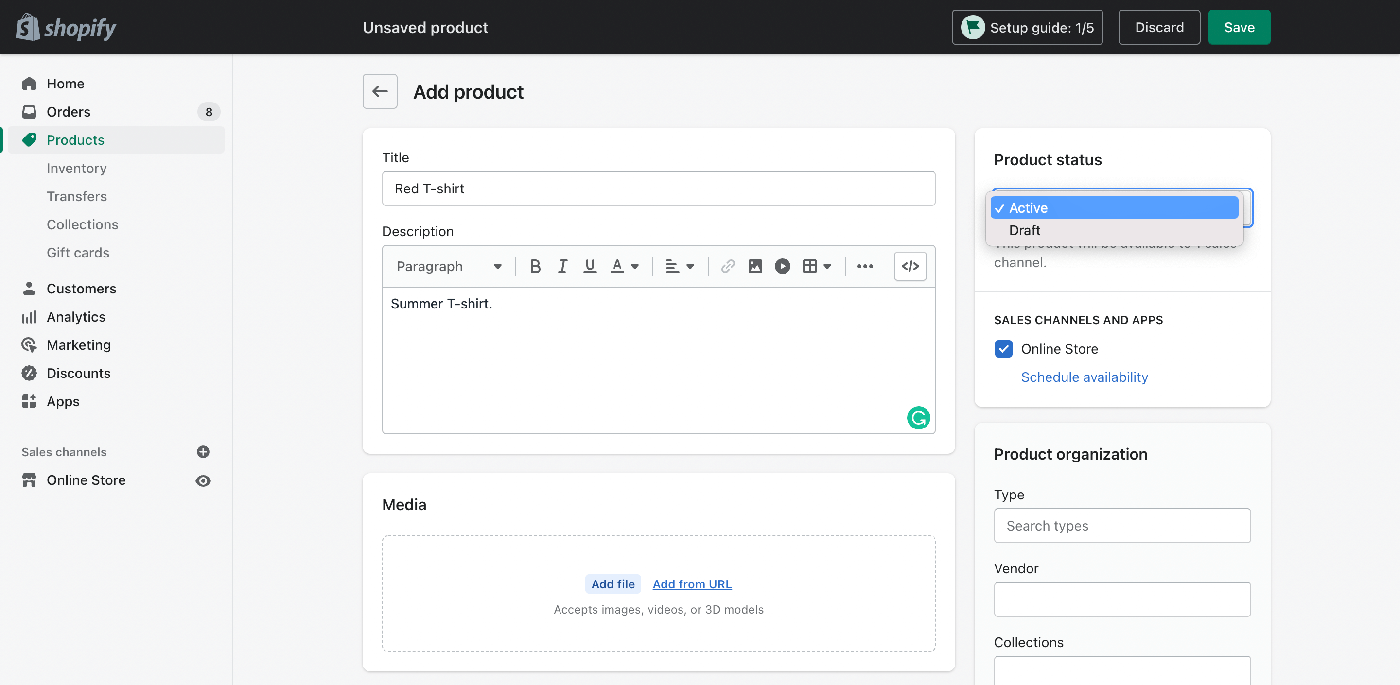The image size is (1400, 685).
Task: Click the Vendor input field
Action: 1122,599
